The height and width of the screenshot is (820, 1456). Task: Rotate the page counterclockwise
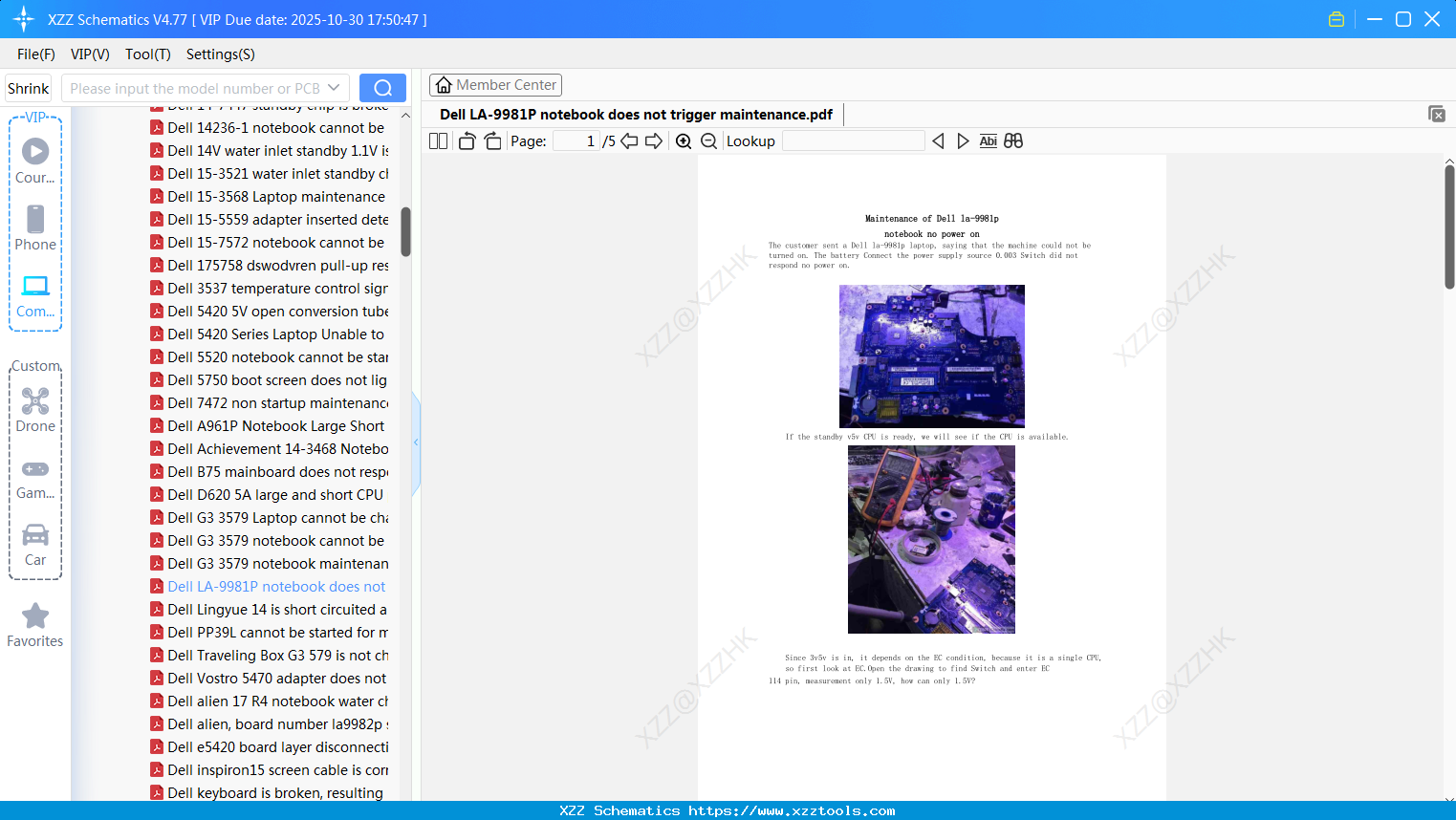click(467, 141)
